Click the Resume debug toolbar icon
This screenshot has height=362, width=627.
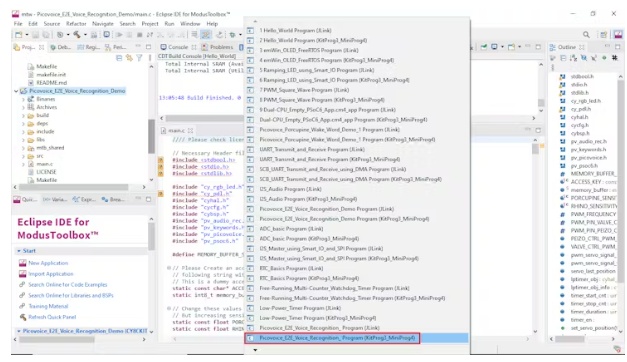(119, 35)
